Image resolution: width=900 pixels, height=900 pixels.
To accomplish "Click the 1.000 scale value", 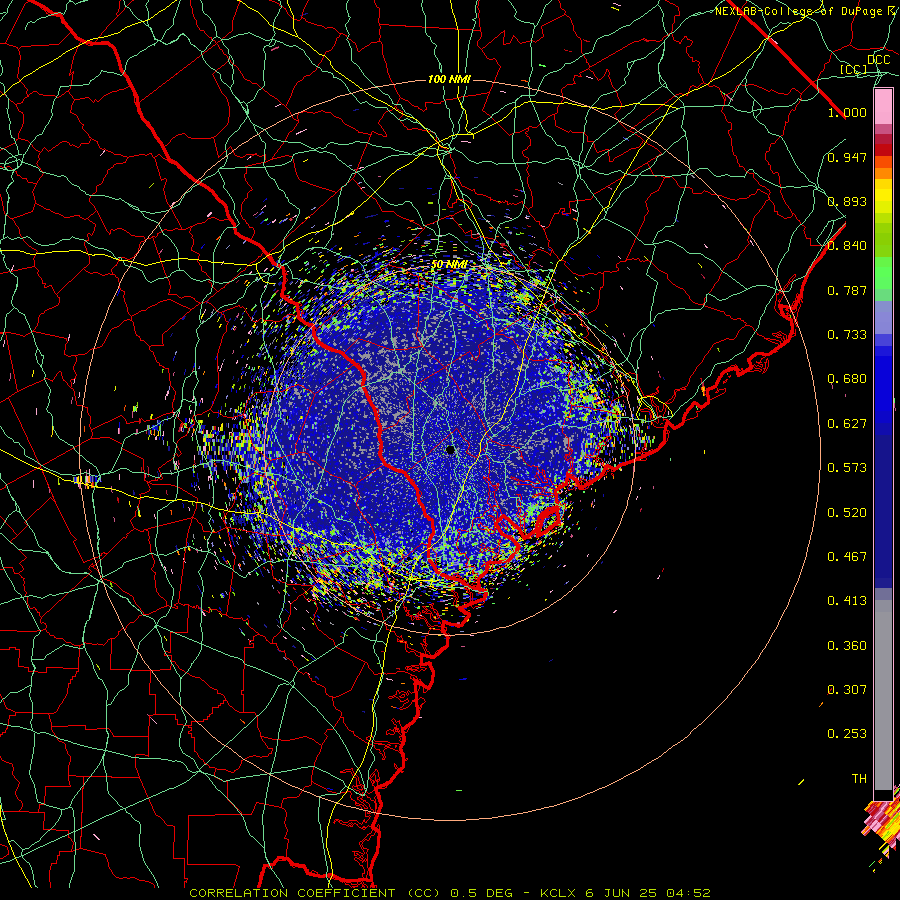I will (x=847, y=112).
